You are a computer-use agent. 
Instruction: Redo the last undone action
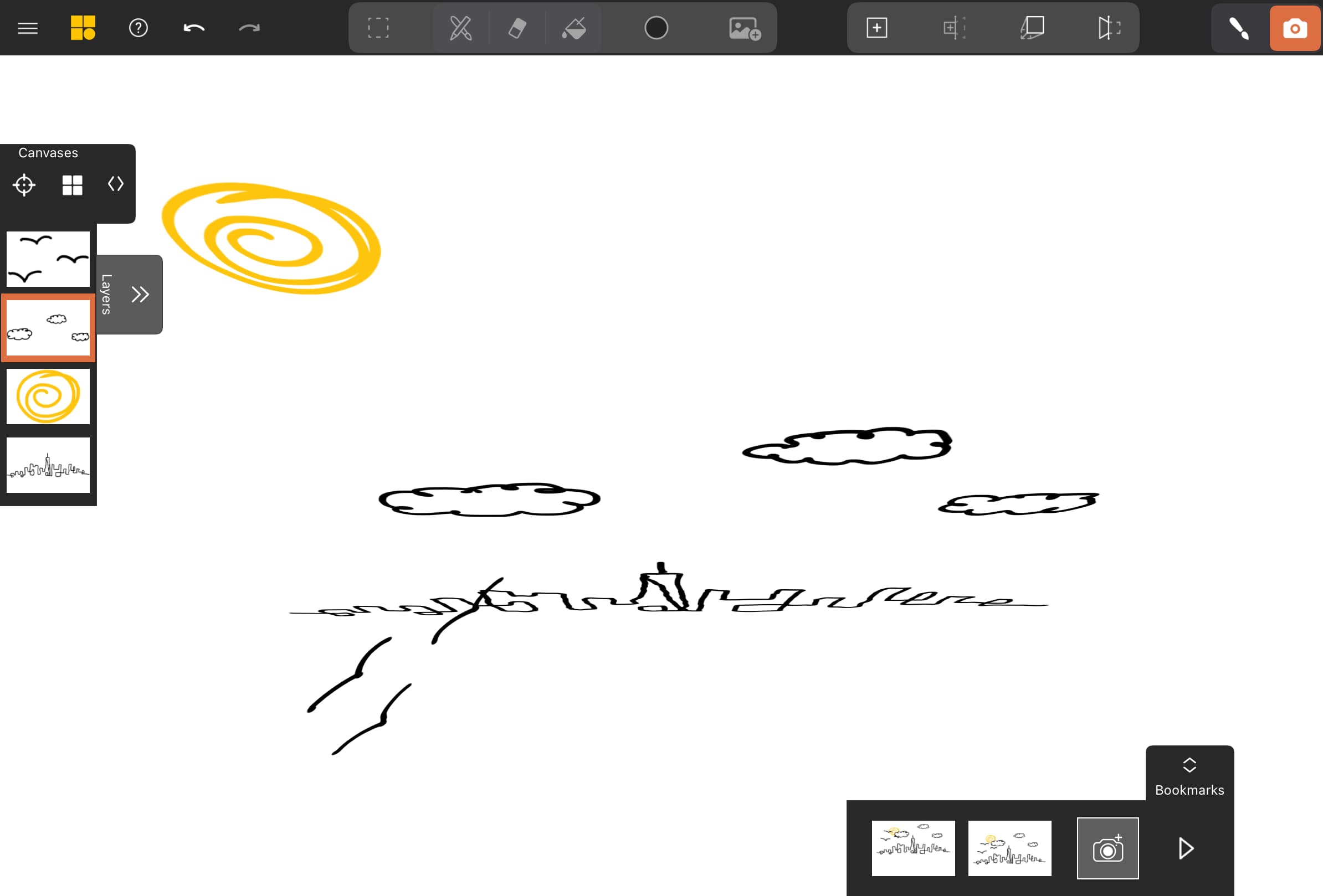click(x=249, y=28)
